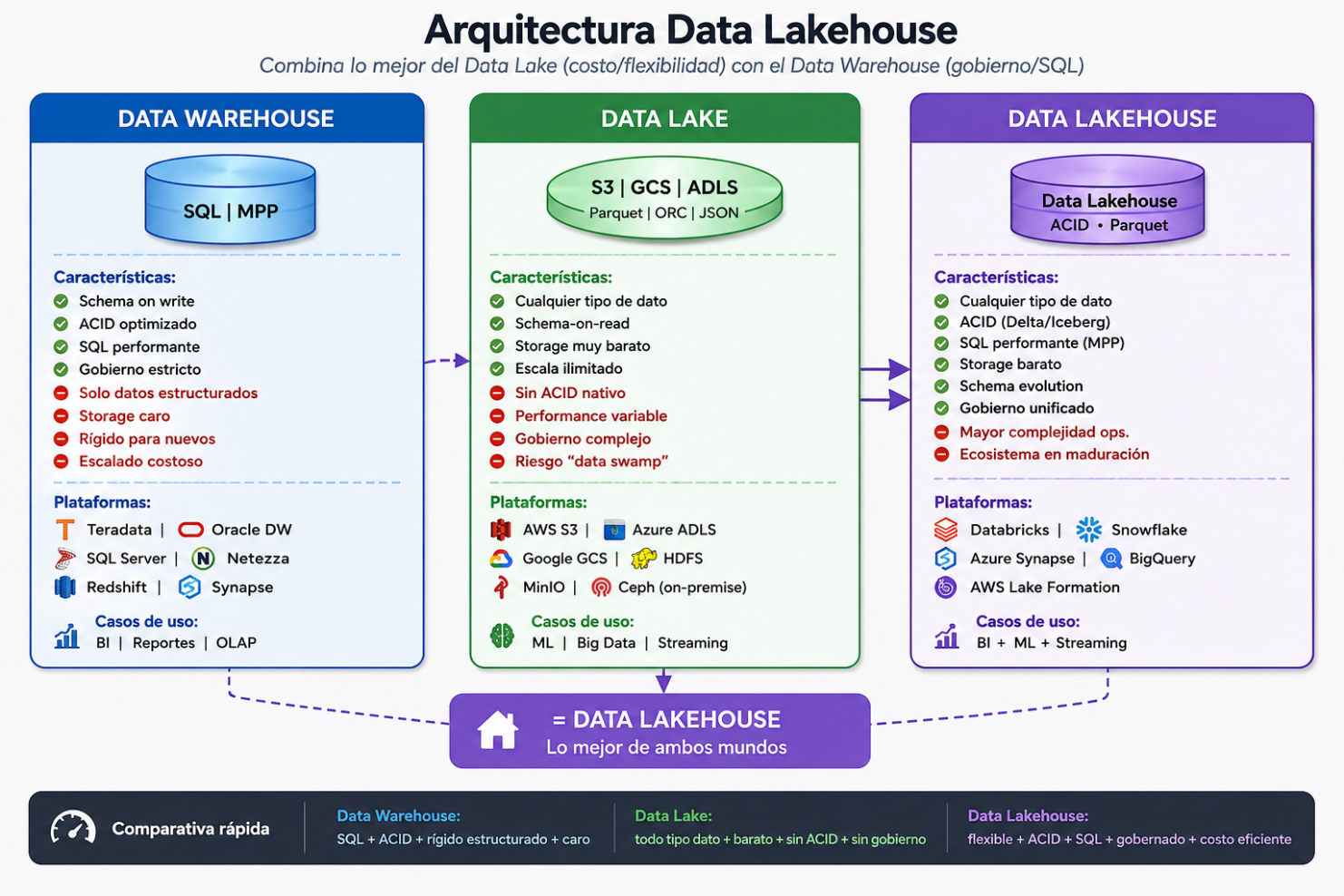Click the SQL Server logo icon
The height and width of the screenshot is (896, 1344).
pos(65,559)
